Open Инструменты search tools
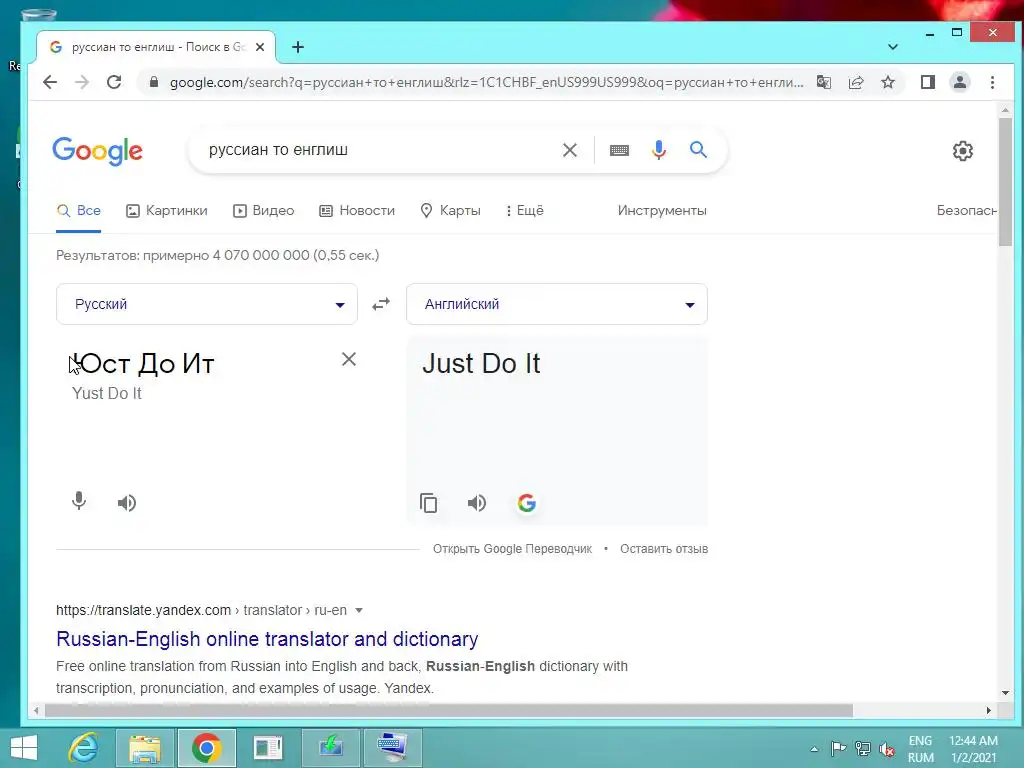The width and height of the screenshot is (1024, 768). click(x=662, y=210)
